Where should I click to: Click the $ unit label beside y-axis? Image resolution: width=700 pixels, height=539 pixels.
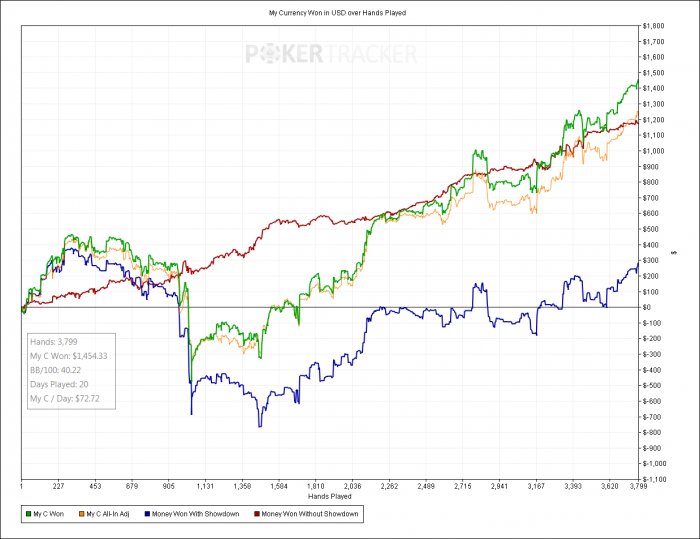point(674,253)
